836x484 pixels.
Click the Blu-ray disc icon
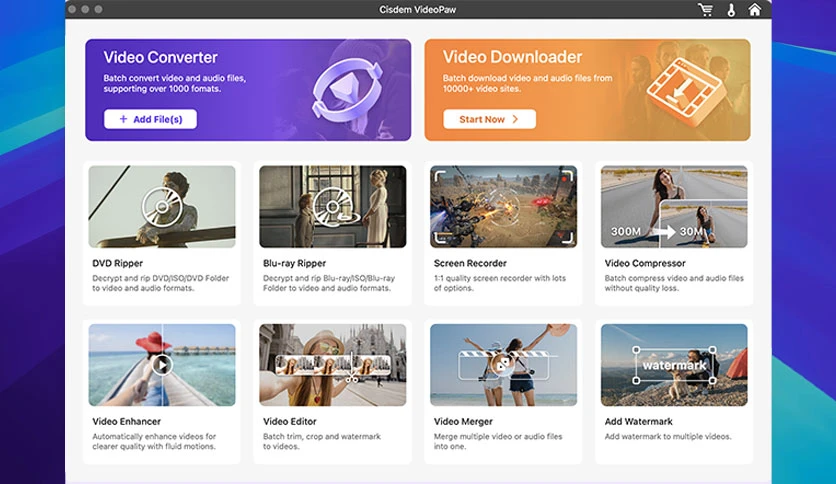click(x=334, y=207)
